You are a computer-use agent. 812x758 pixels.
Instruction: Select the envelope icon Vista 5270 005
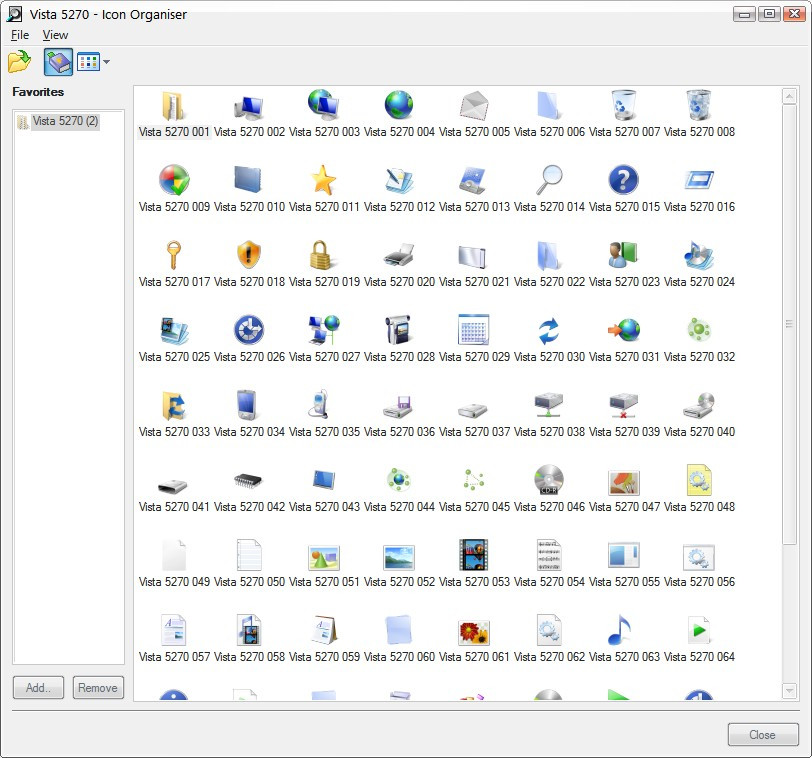coord(474,106)
